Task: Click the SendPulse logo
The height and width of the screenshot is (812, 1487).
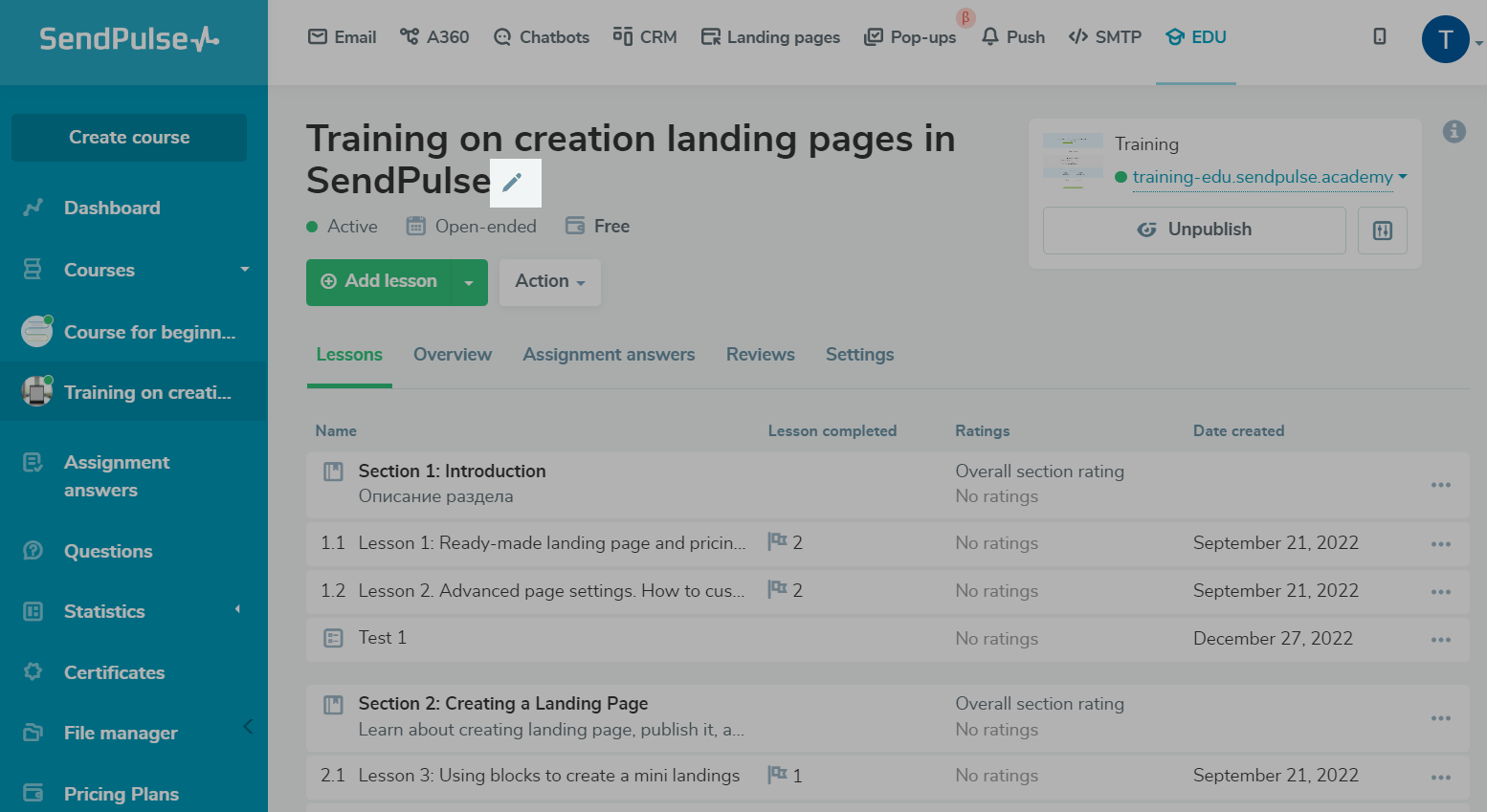Action: 129,39
